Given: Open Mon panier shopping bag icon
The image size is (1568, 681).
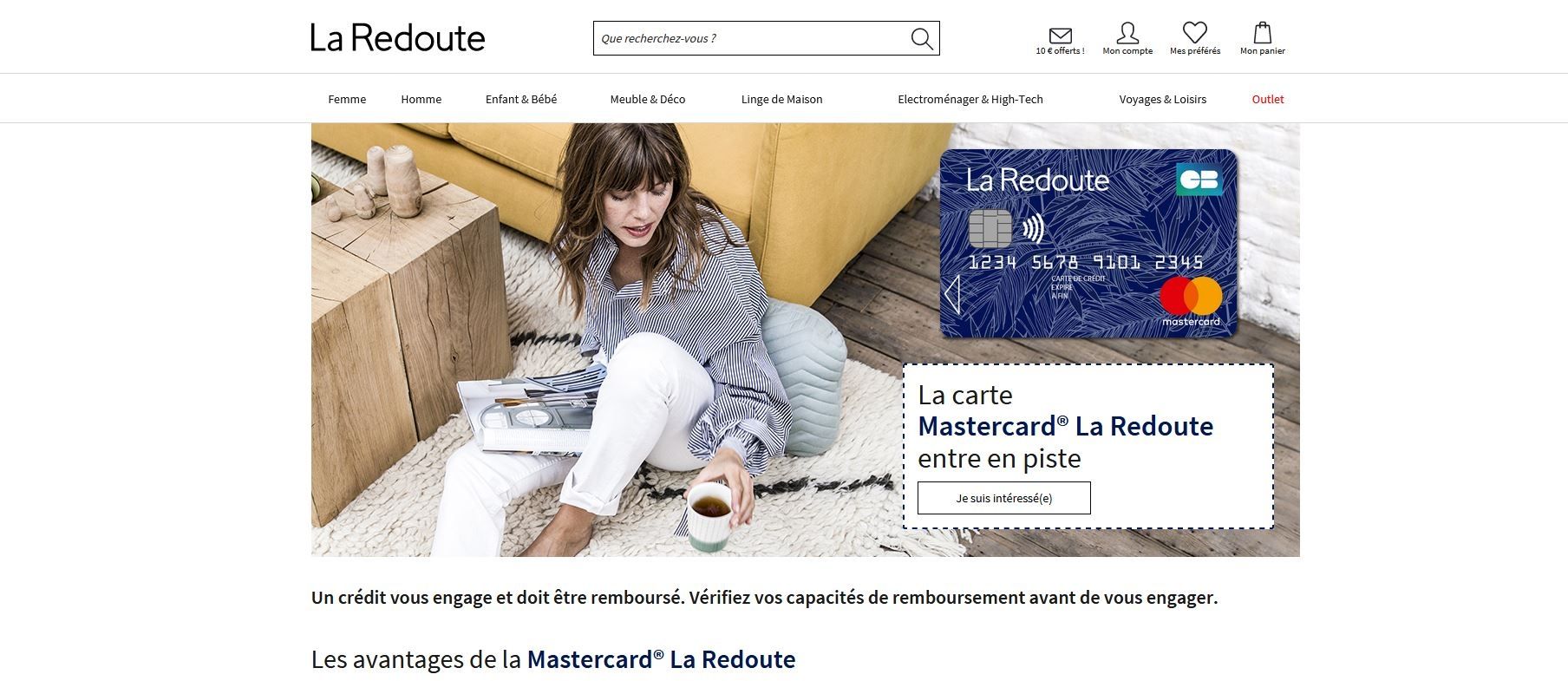Looking at the screenshot, I should point(1263,33).
